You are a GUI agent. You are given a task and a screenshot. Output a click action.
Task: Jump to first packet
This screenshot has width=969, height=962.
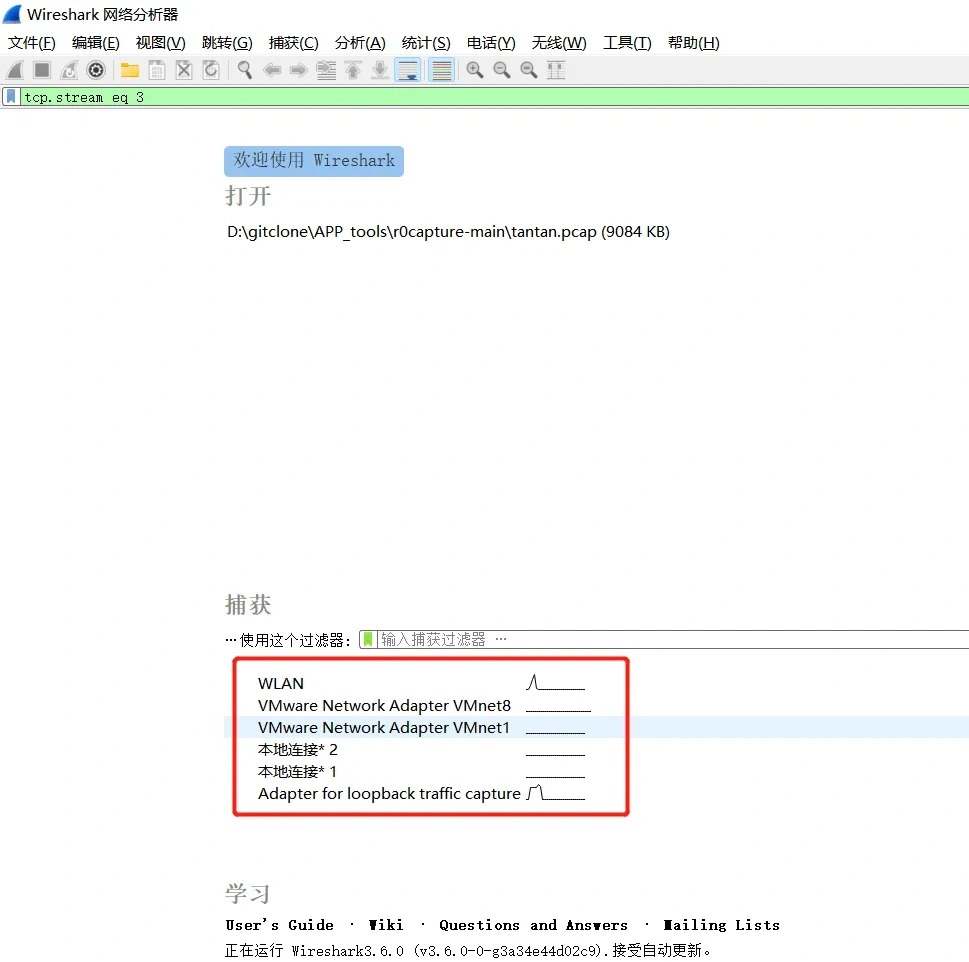tap(353, 70)
